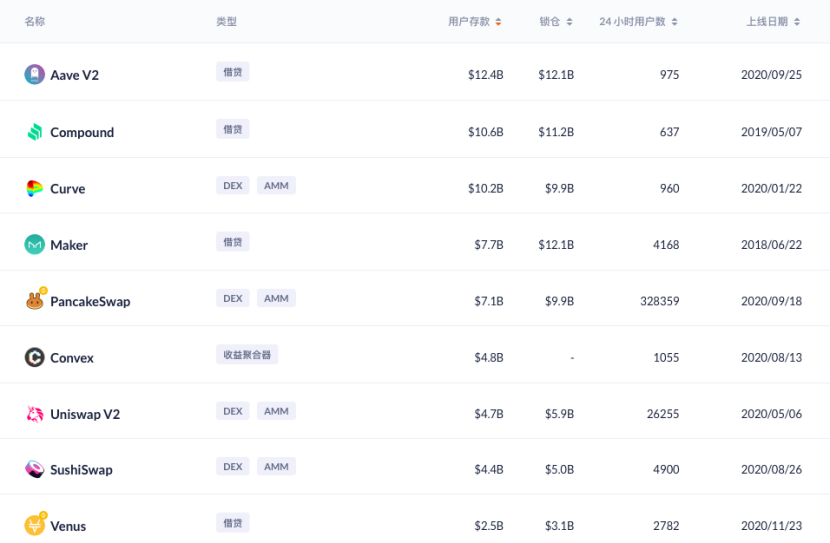
Task: Click the PancakeSwap bunny icon
Action: coord(35,301)
